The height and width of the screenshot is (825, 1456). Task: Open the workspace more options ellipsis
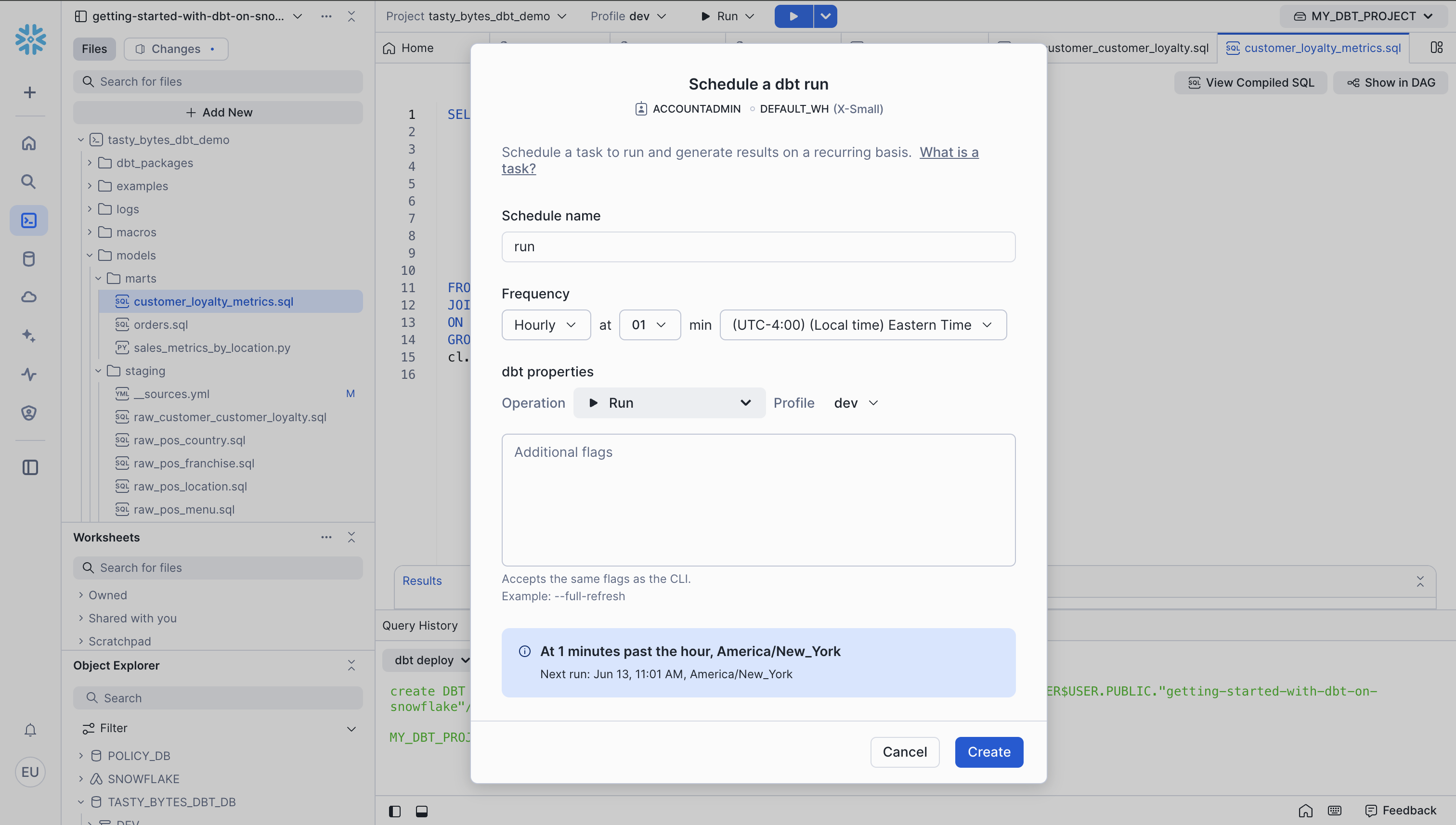click(326, 16)
